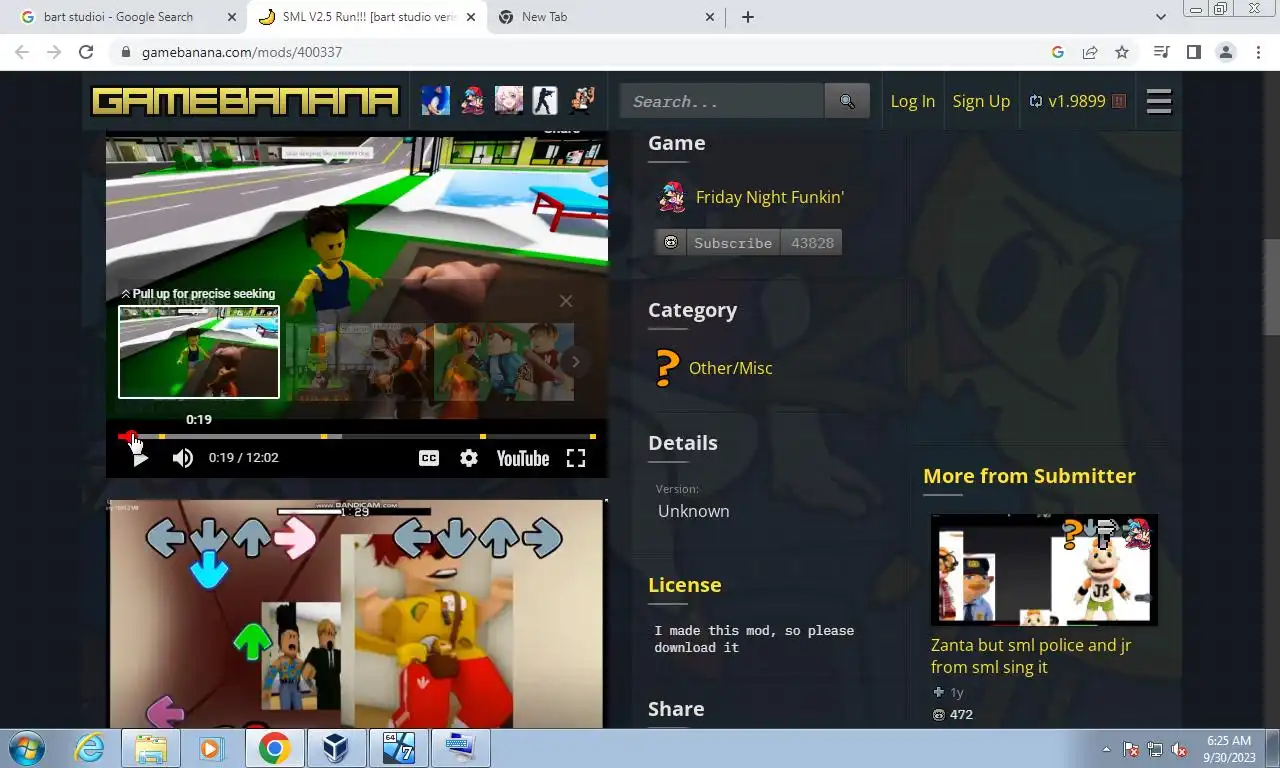This screenshot has width=1280, height=768.
Task: Open the Sign Up link
Action: [x=981, y=101]
